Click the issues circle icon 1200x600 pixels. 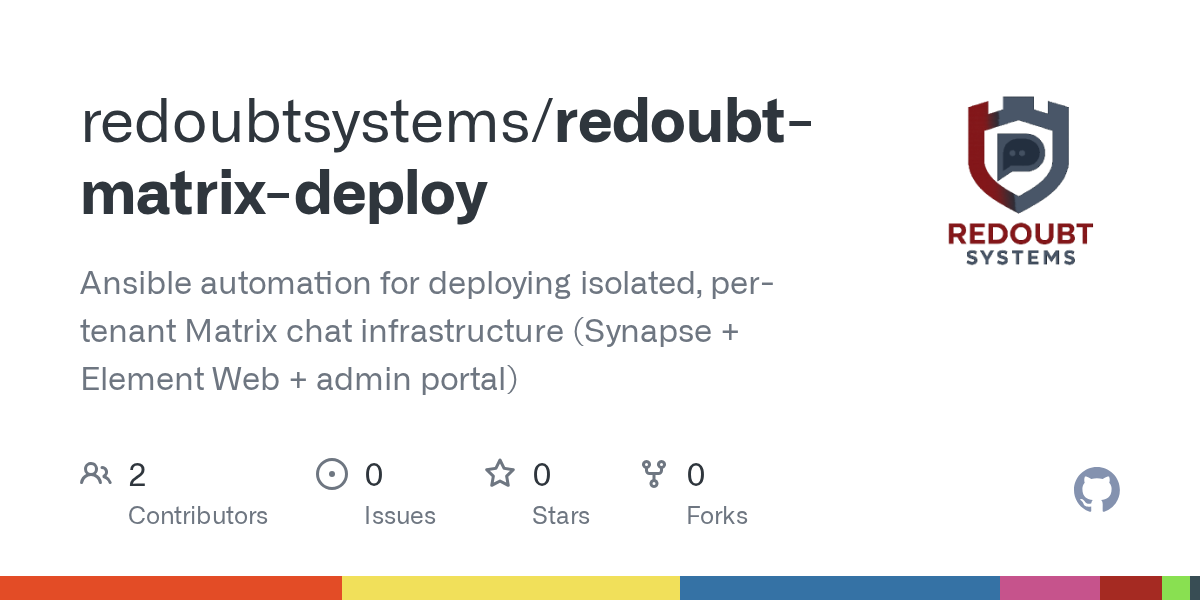(x=331, y=474)
